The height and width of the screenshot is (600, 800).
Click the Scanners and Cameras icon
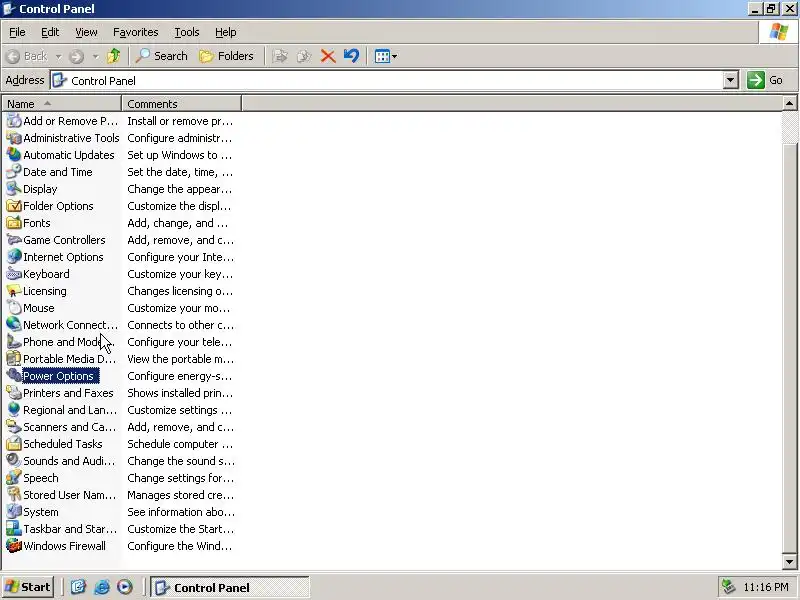[x=14, y=427]
